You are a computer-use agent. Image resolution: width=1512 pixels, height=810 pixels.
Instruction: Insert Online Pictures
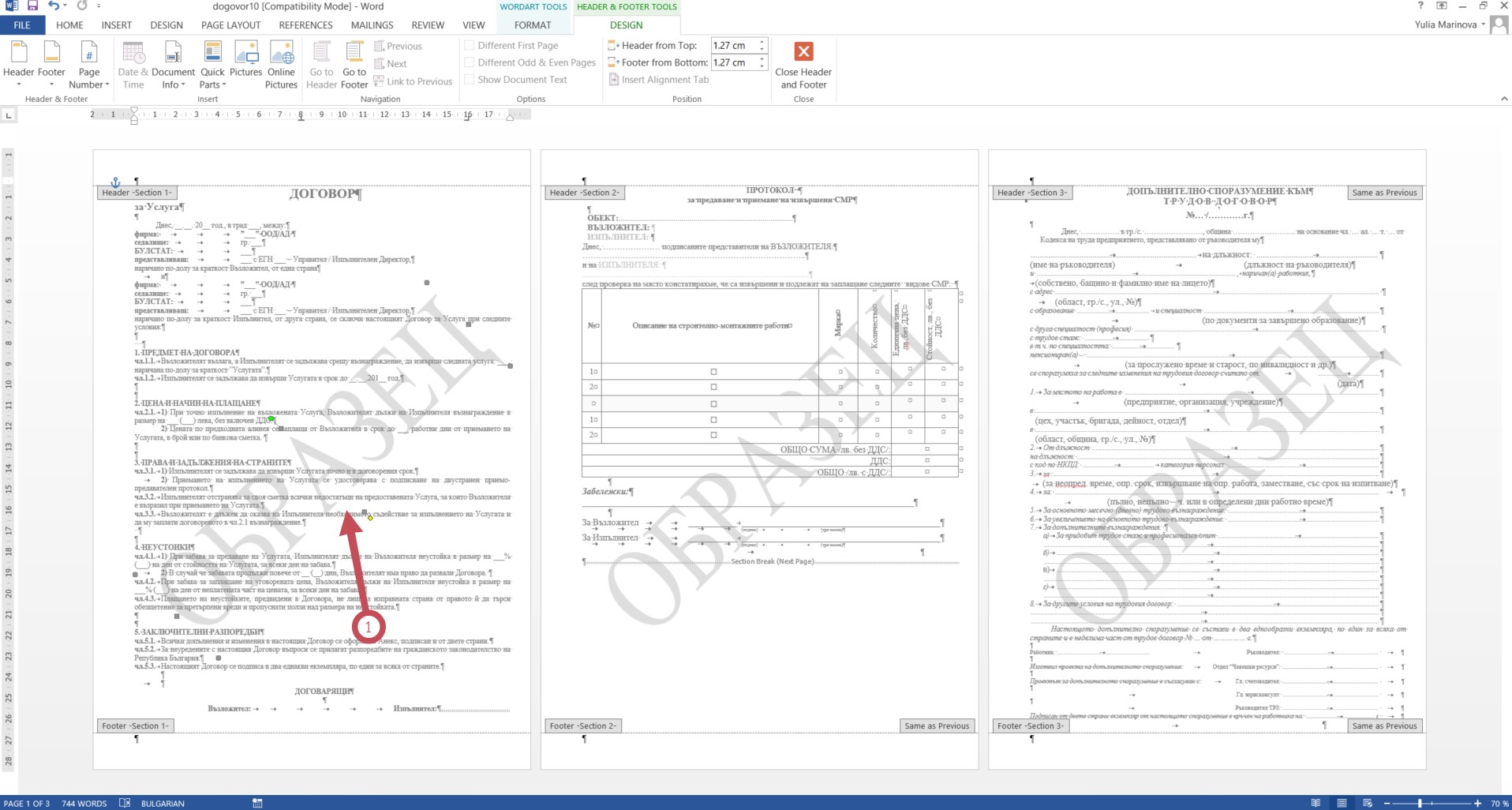(x=281, y=65)
